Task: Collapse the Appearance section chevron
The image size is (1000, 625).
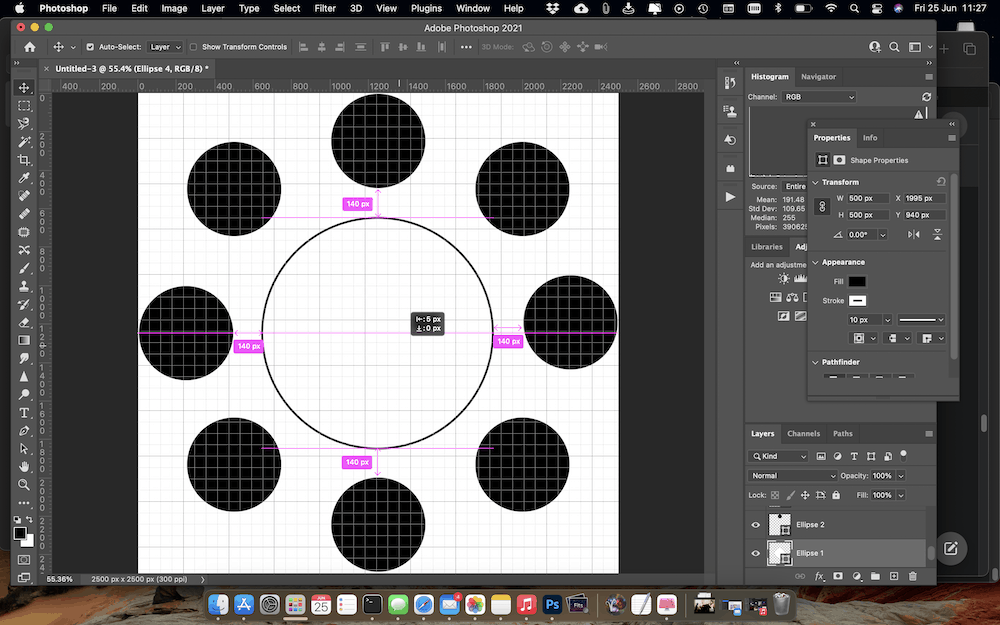Action: pyautogui.click(x=815, y=262)
